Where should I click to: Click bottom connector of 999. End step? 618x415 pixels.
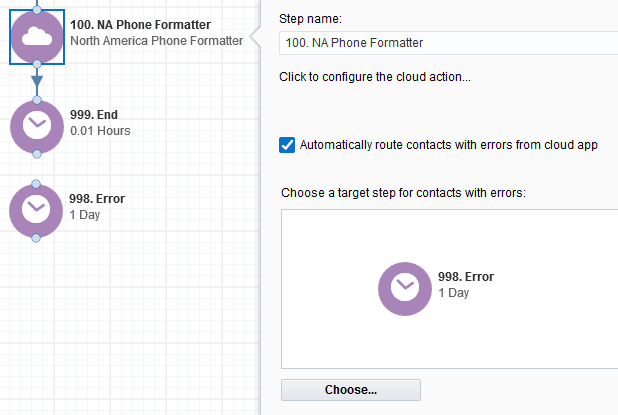pos(37,154)
